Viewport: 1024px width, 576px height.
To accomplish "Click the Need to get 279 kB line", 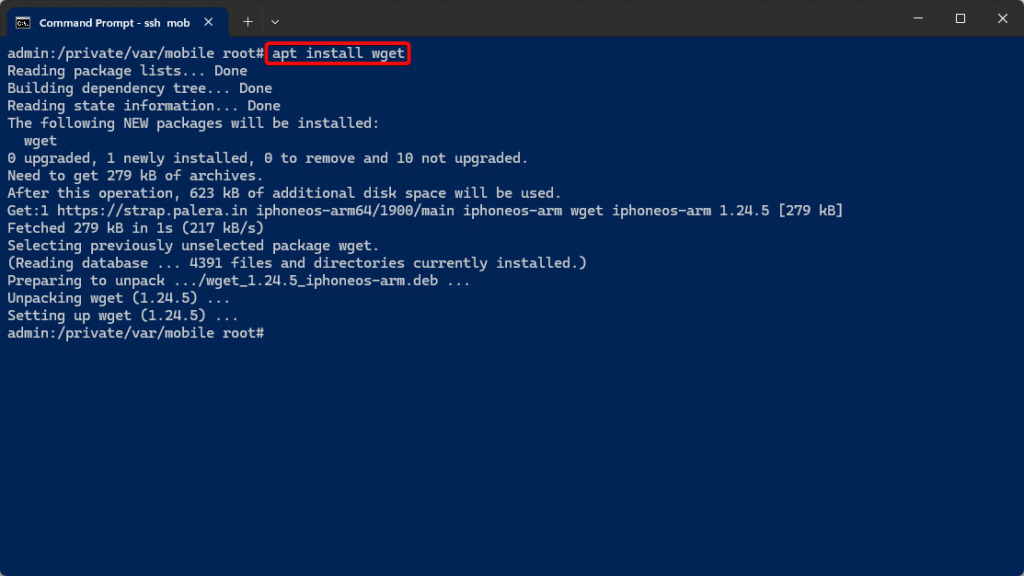I will [135, 176].
